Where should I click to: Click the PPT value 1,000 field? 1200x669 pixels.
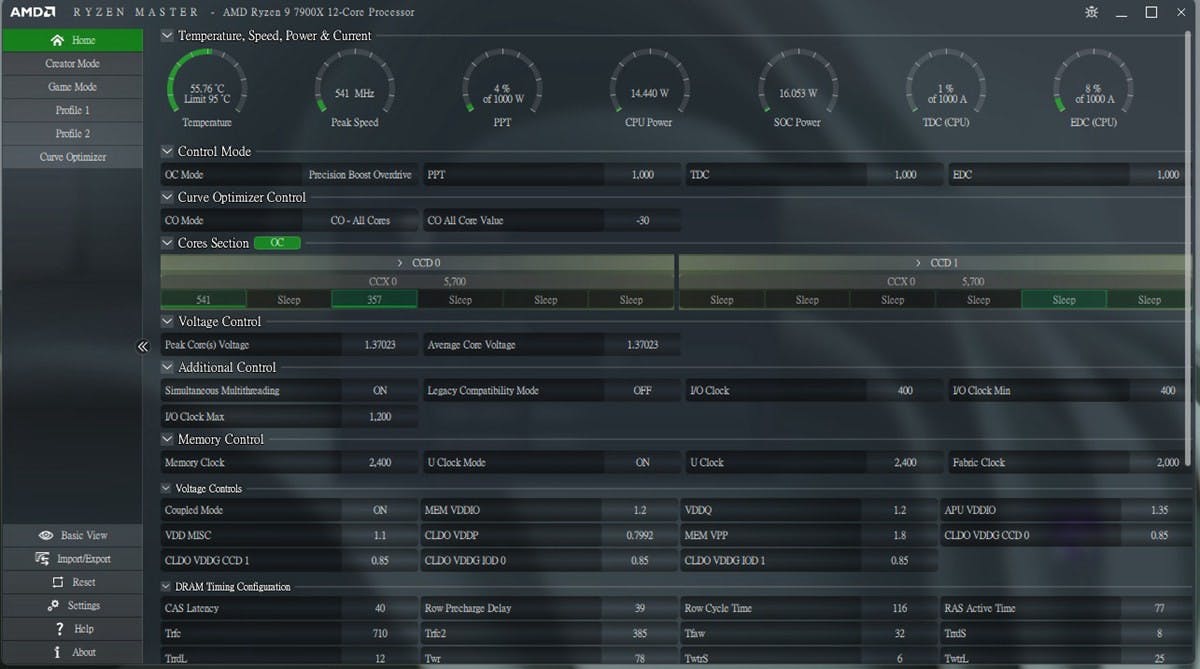[642, 175]
